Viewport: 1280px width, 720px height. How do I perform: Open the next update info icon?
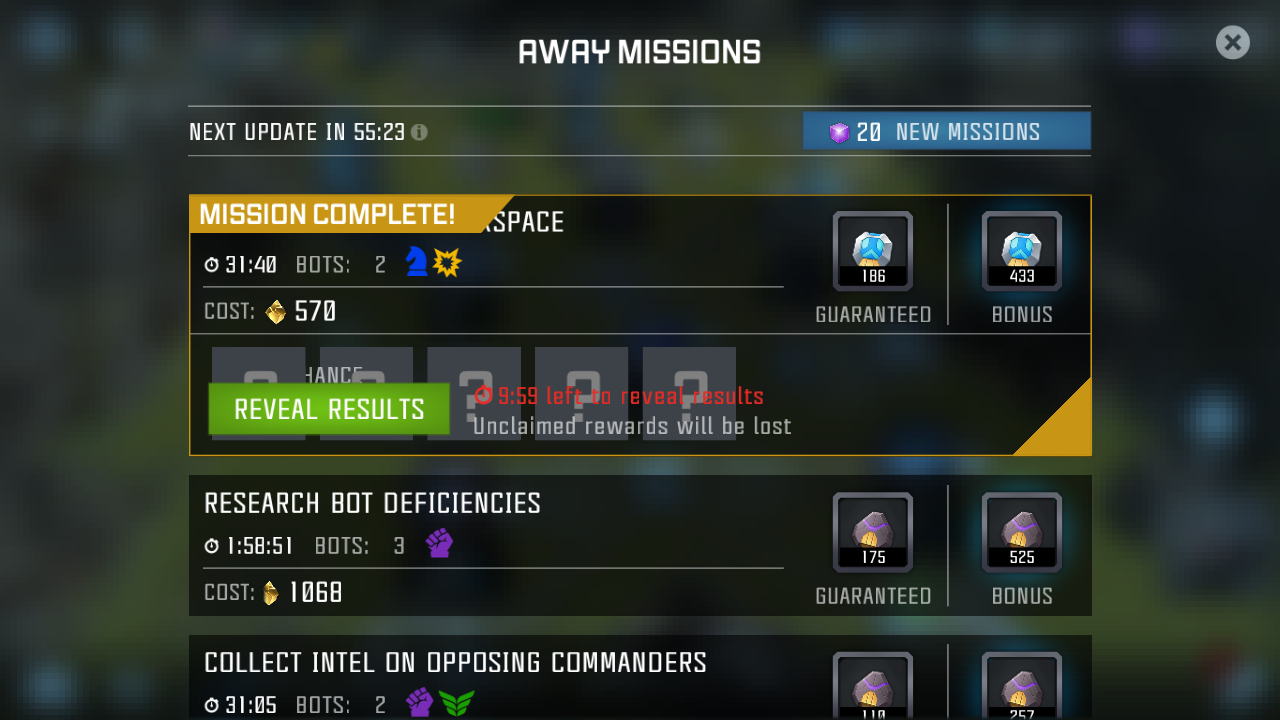coord(419,132)
